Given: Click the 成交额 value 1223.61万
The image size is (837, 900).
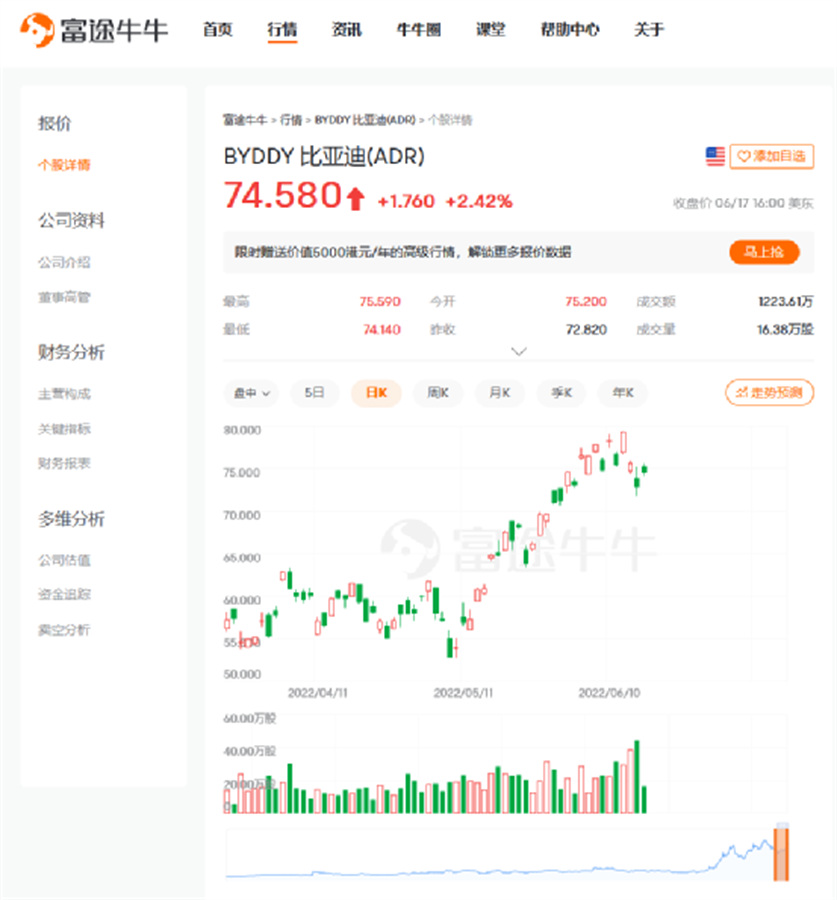Looking at the screenshot, I should coord(786,301).
